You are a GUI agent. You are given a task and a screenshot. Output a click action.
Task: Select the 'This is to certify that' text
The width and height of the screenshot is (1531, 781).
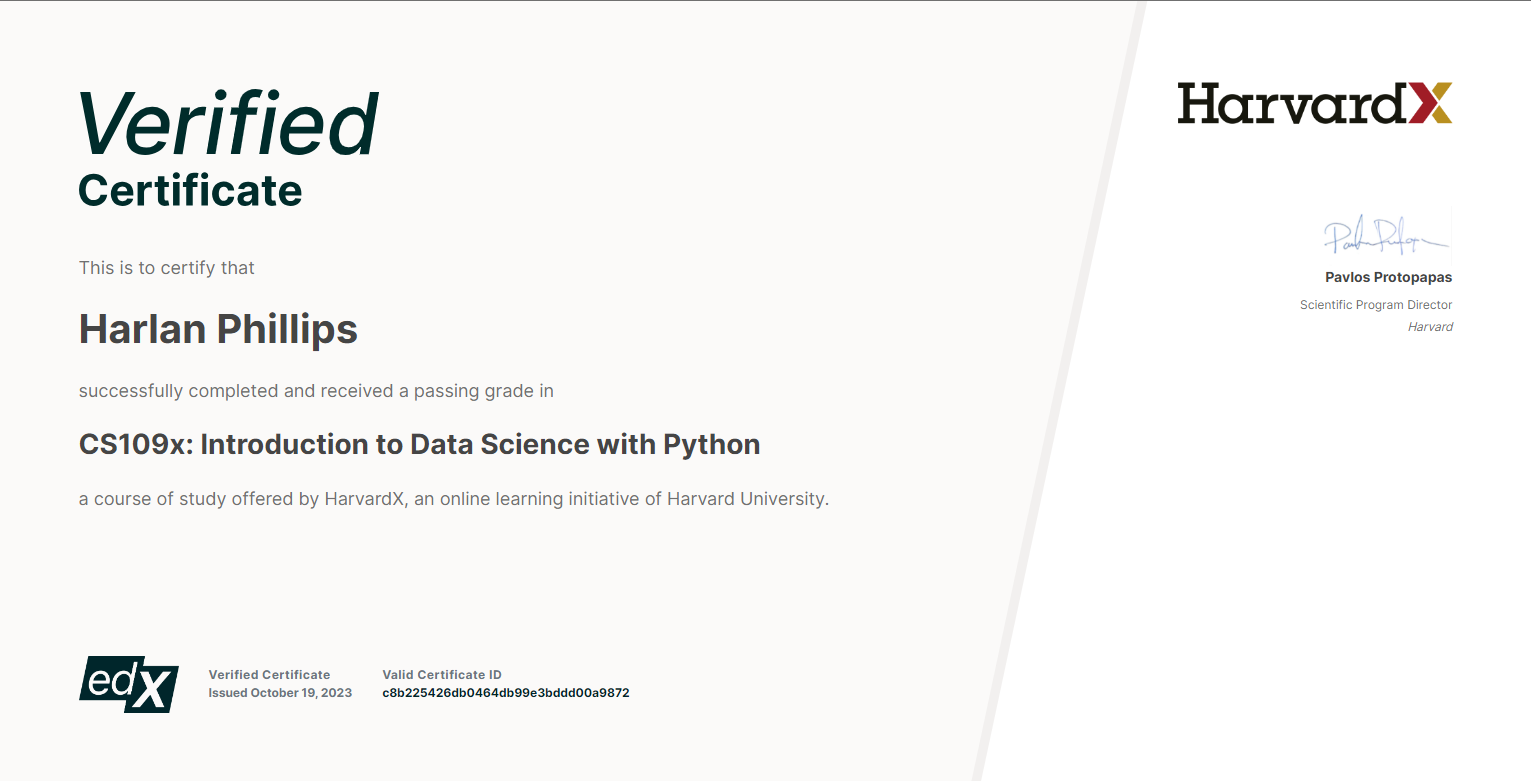pos(167,268)
